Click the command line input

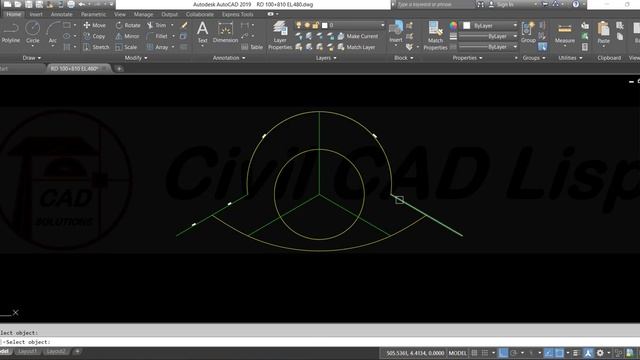[320, 342]
